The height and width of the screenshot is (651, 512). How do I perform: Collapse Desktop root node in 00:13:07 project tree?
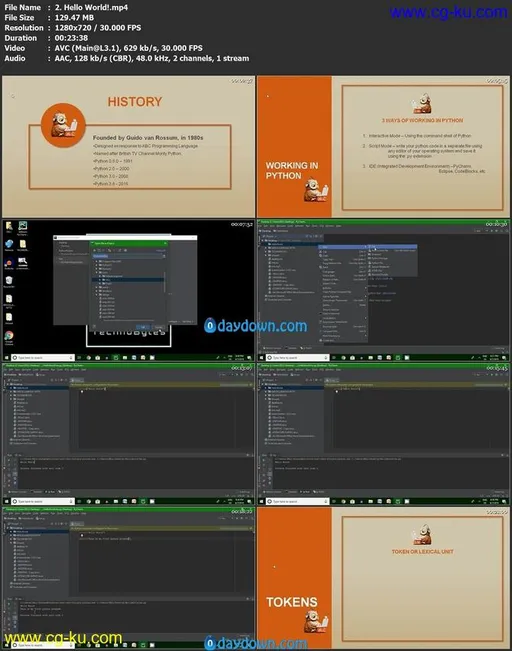coord(8,384)
